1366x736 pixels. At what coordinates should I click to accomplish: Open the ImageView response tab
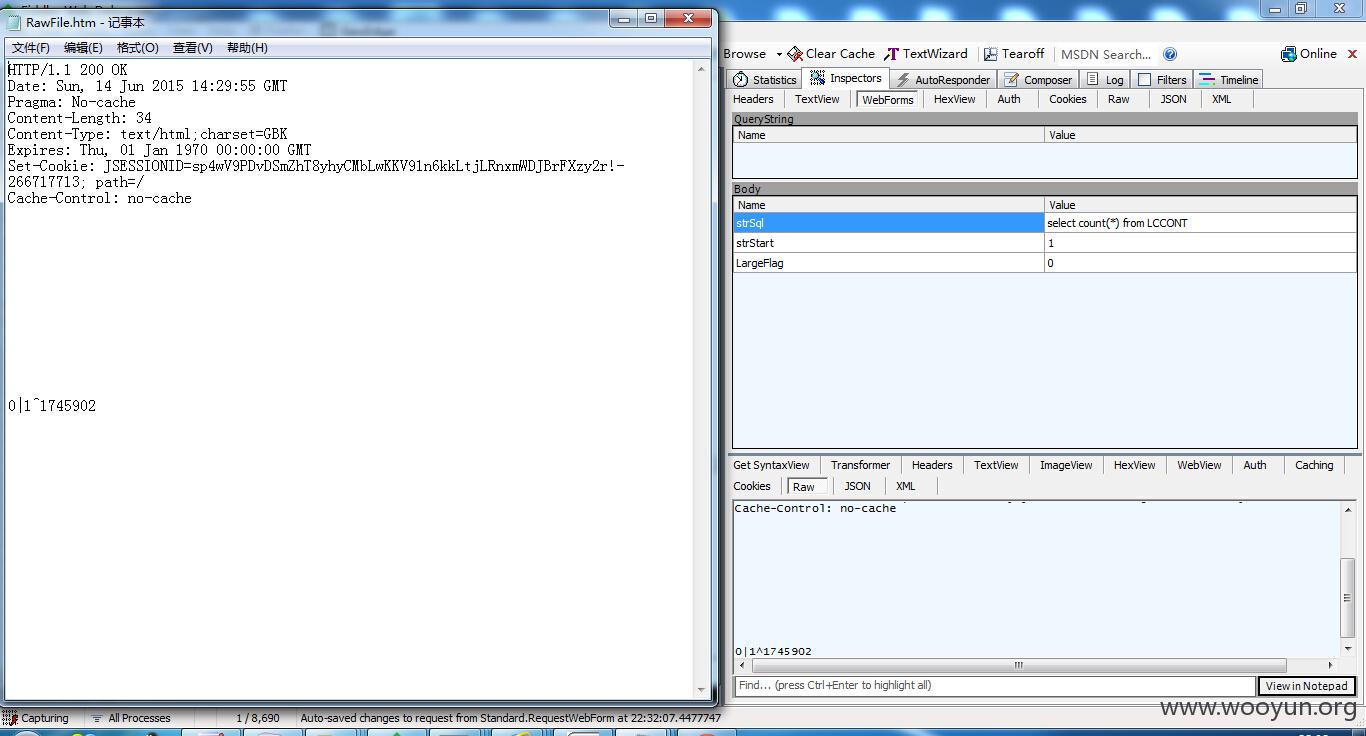(x=1066, y=465)
